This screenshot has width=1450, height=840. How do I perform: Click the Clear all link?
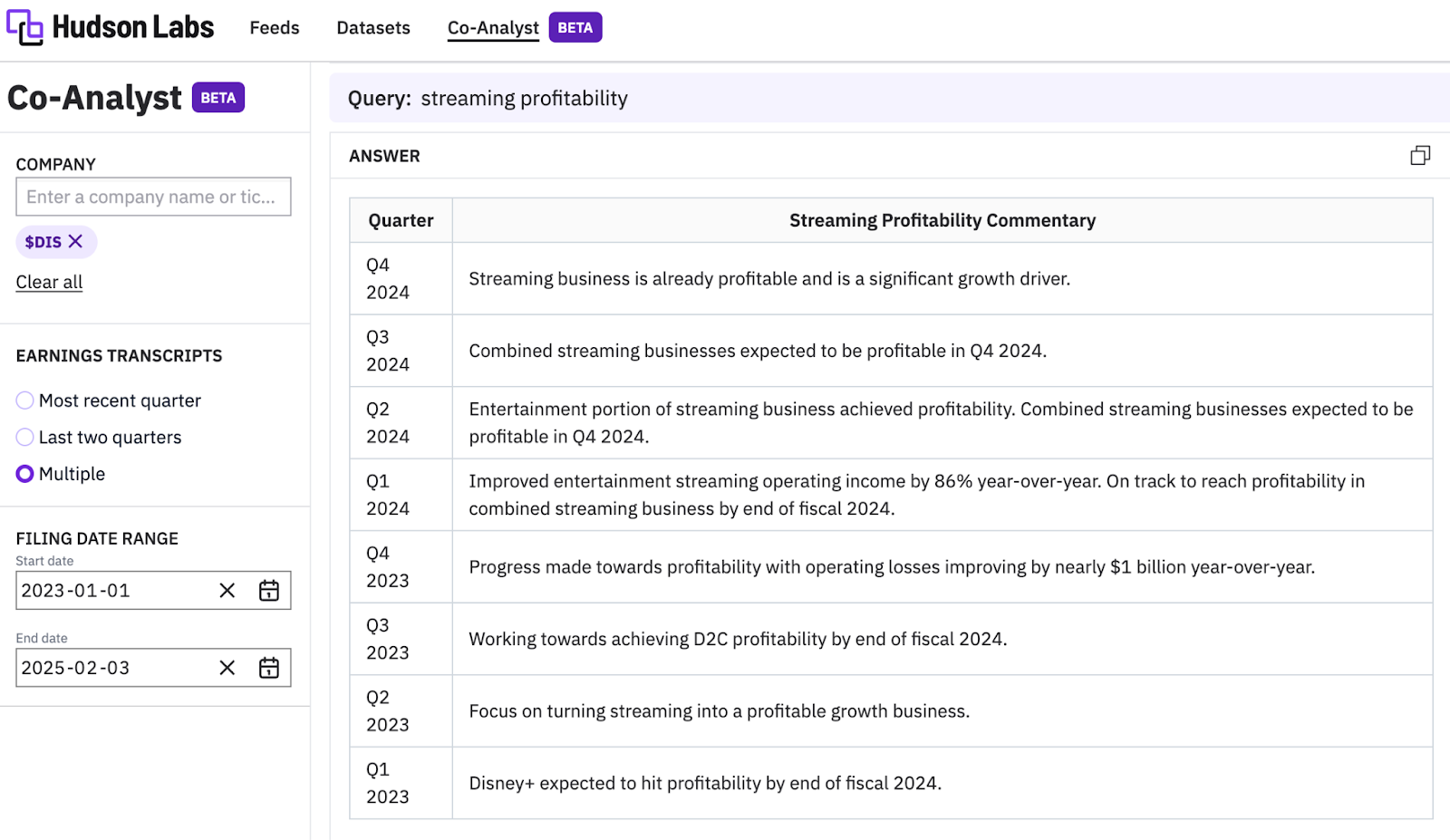(x=49, y=282)
